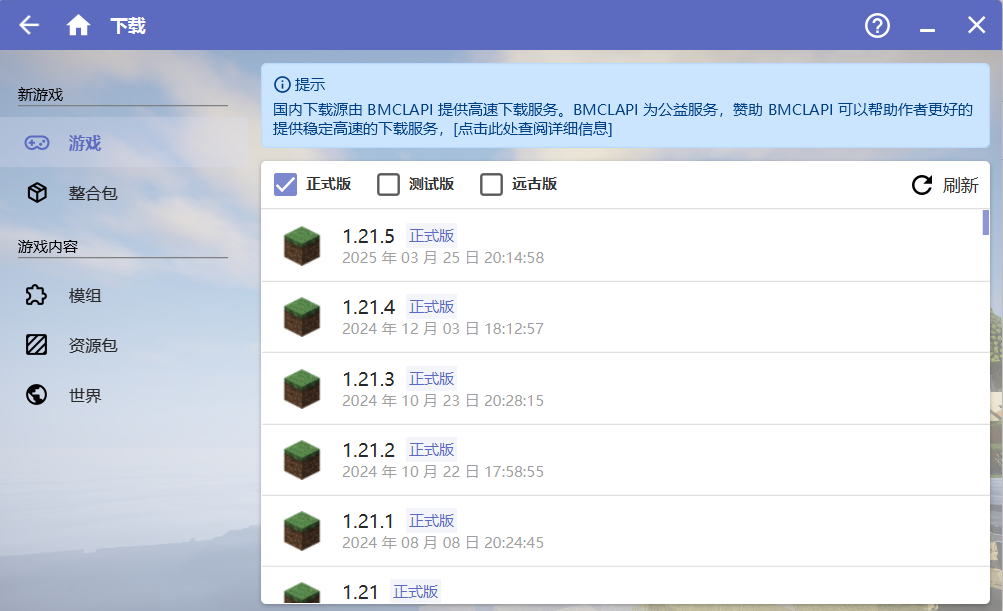Select the 游戏 sidebar tab
Image resolution: width=1003 pixels, height=611 pixels.
pyautogui.click(x=124, y=143)
